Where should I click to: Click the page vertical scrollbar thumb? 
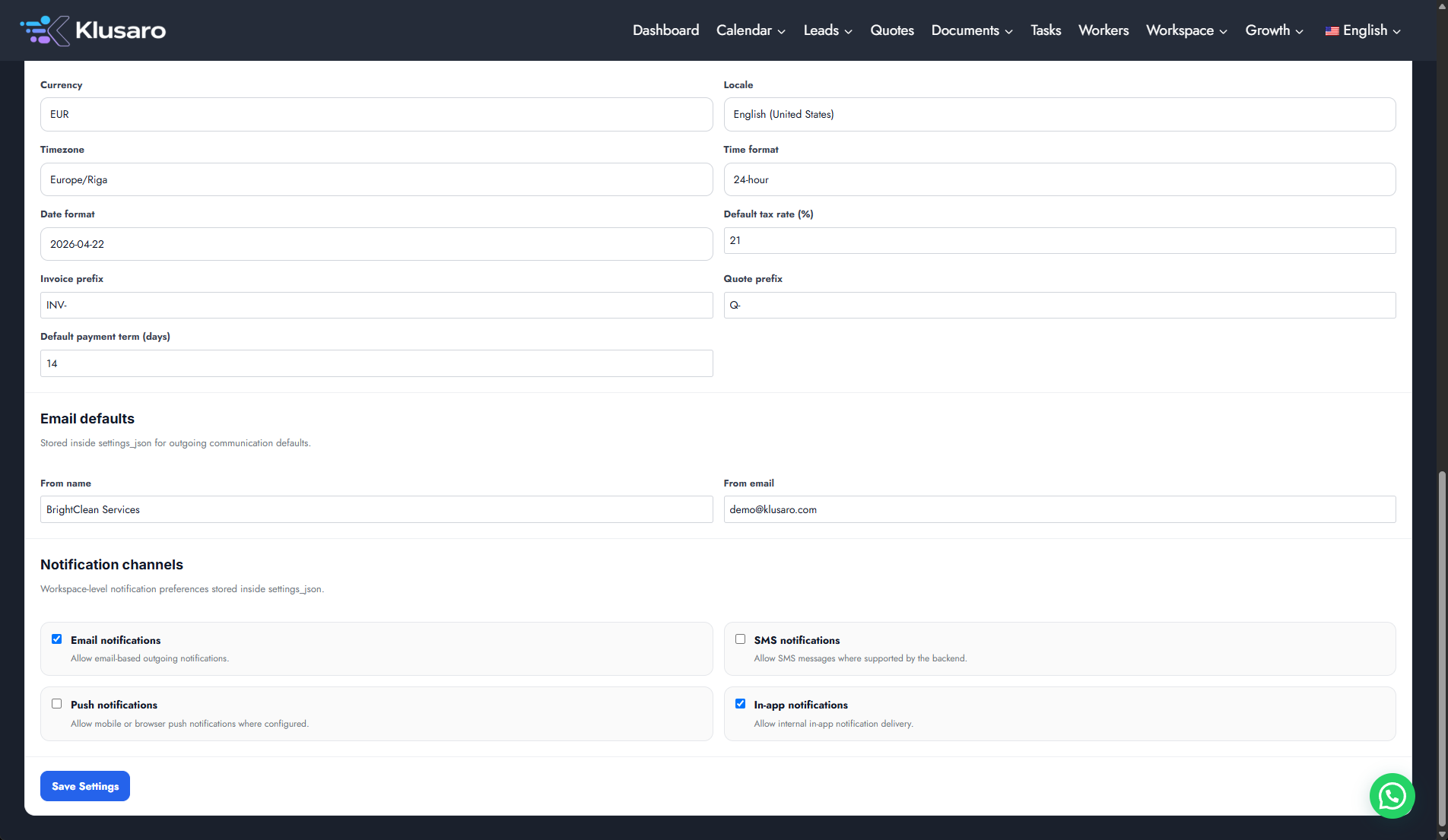click(x=1441, y=649)
